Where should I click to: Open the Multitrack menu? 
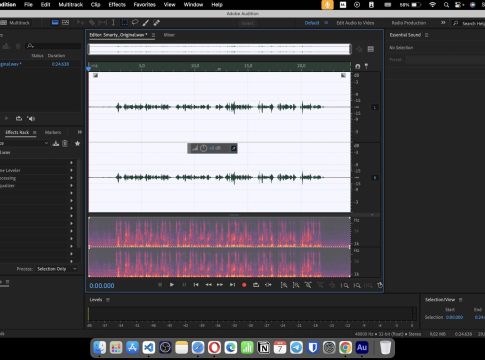click(71, 5)
